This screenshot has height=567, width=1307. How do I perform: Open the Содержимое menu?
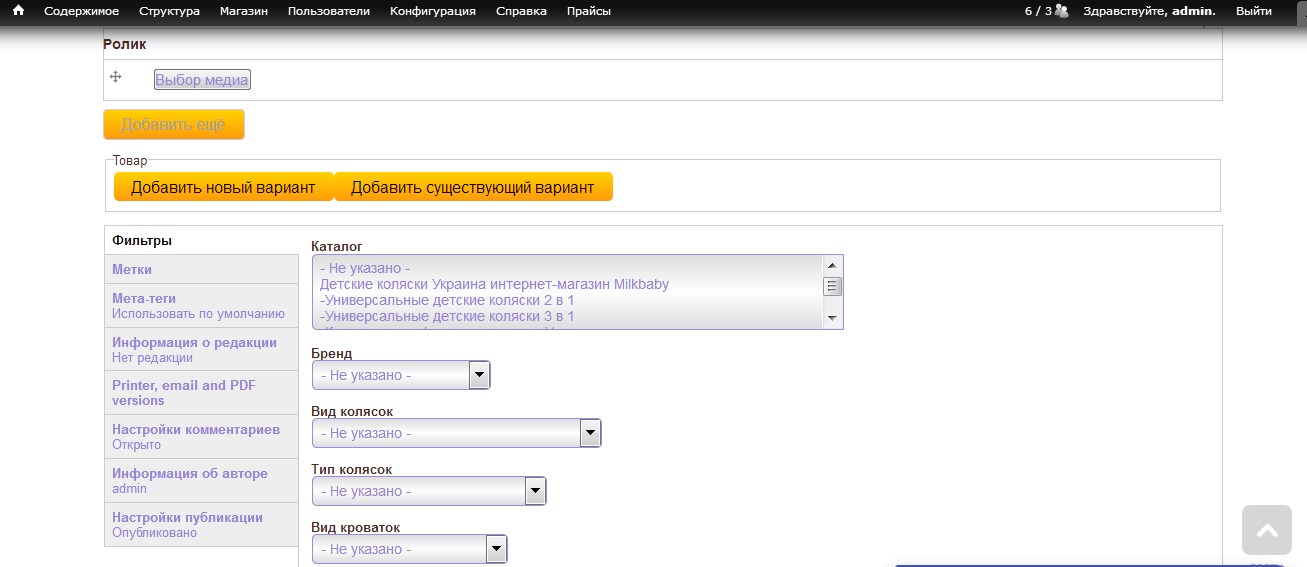tap(81, 11)
